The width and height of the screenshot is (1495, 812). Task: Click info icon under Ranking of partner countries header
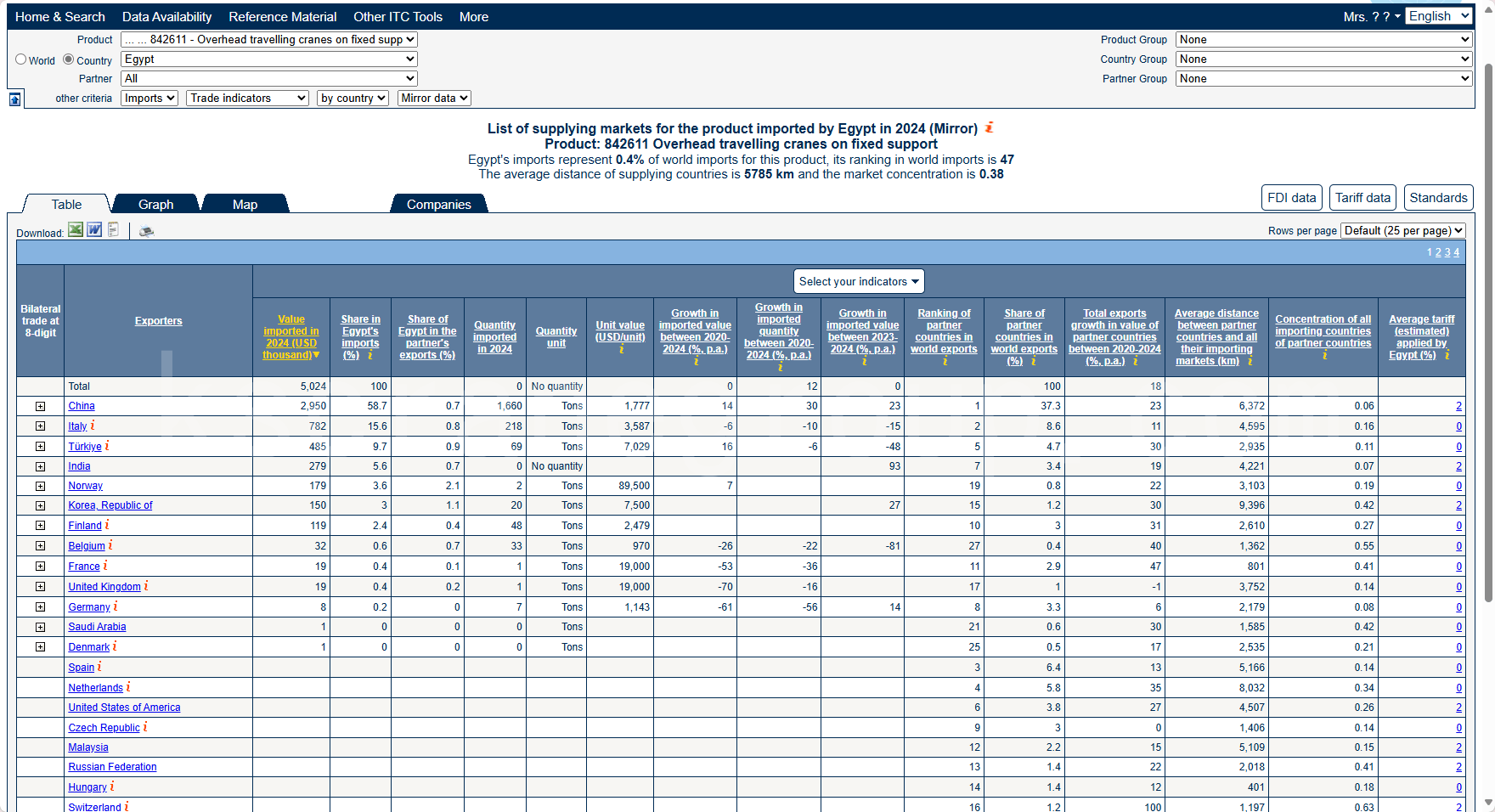[x=945, y=361]
